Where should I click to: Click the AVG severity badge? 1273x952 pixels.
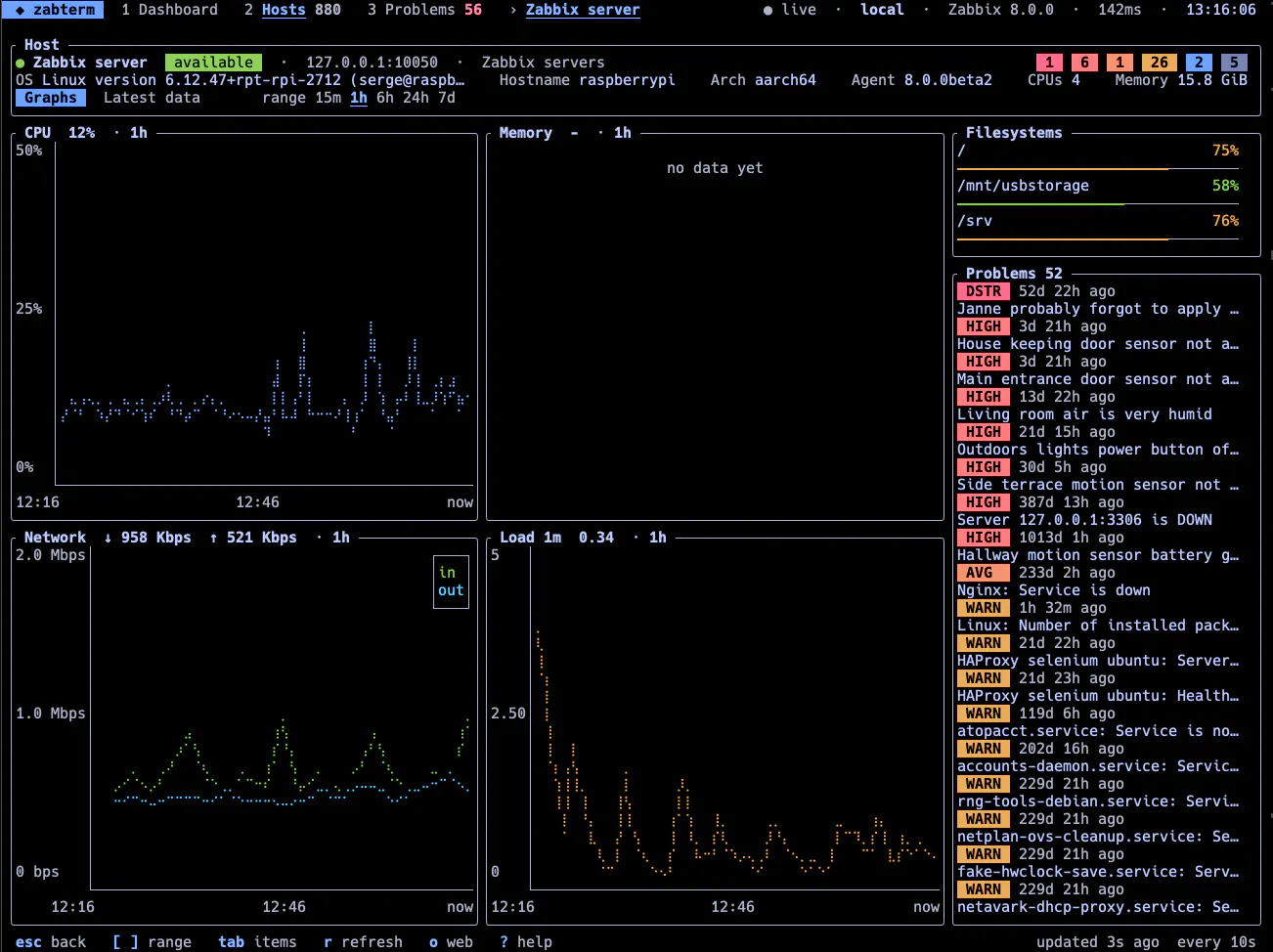(984, 573)
